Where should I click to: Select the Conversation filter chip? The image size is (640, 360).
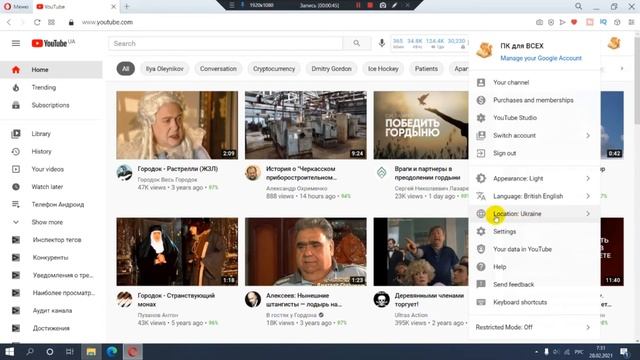(x=218, y=69)
